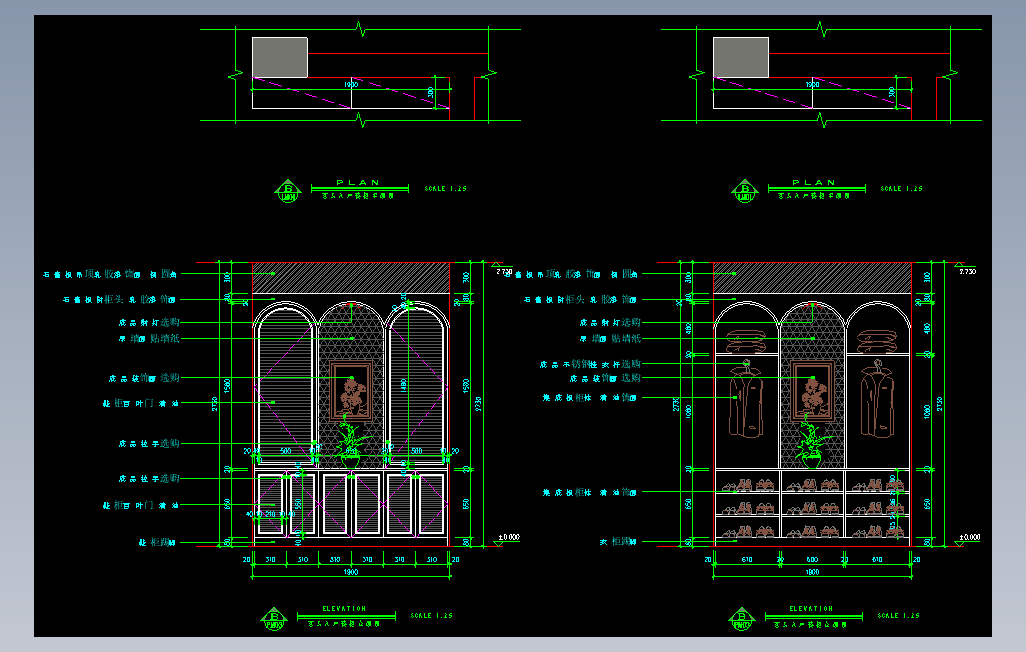Screen dimensions: 1026x652
Task: Click the SCALE 1:25 label next to right ELEVATION
Action: coord(899,615)
